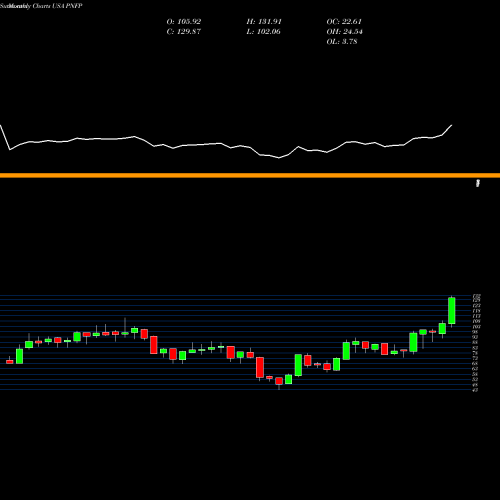Click the endpoint of the white line chart
This screenshot has width=500, height=500.
tap(452, 125)
